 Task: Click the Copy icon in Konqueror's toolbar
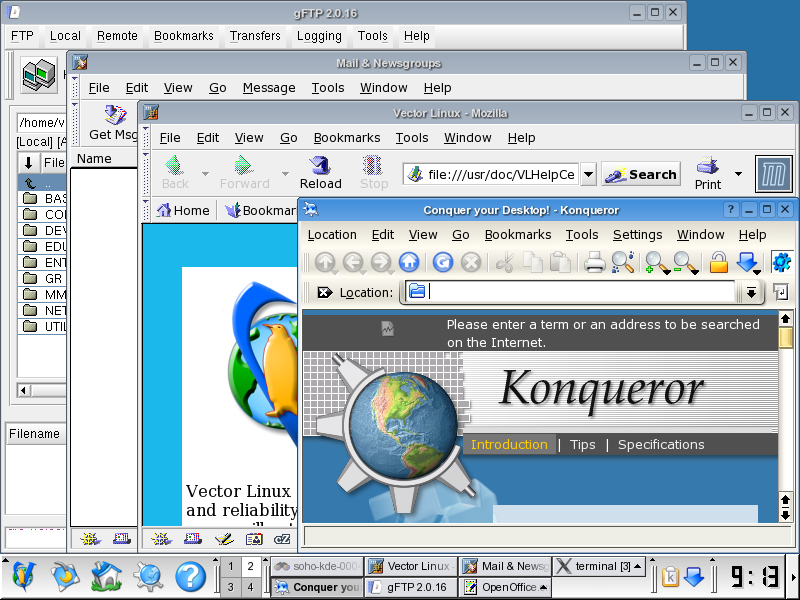point(533,263)
